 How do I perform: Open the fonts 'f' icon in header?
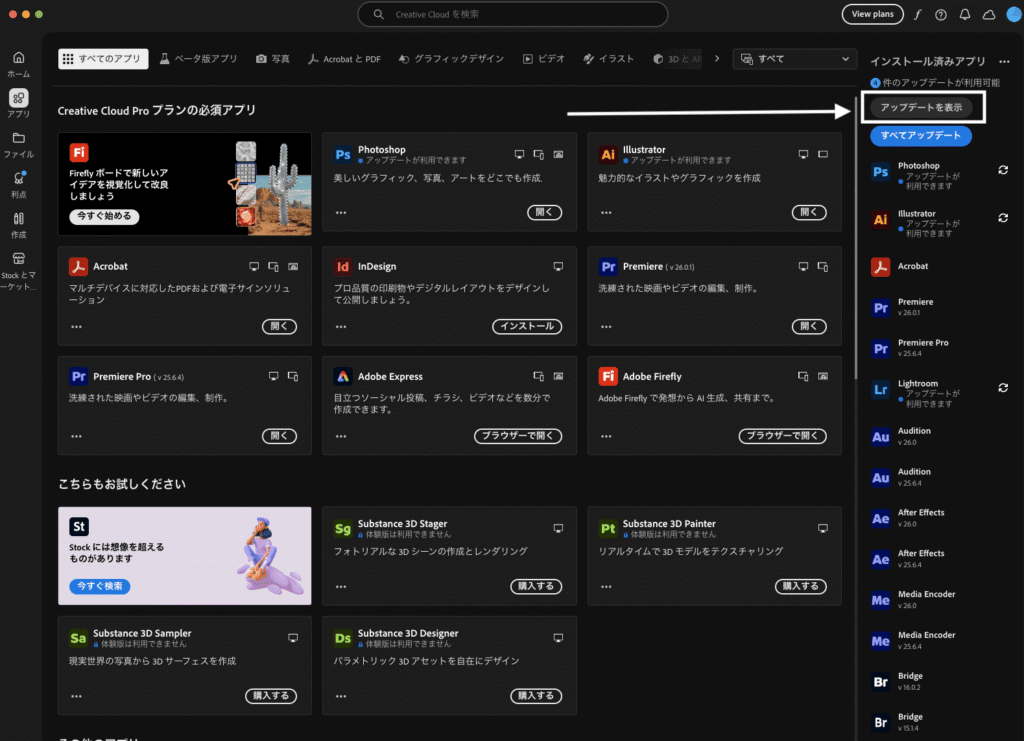(918, 15)
